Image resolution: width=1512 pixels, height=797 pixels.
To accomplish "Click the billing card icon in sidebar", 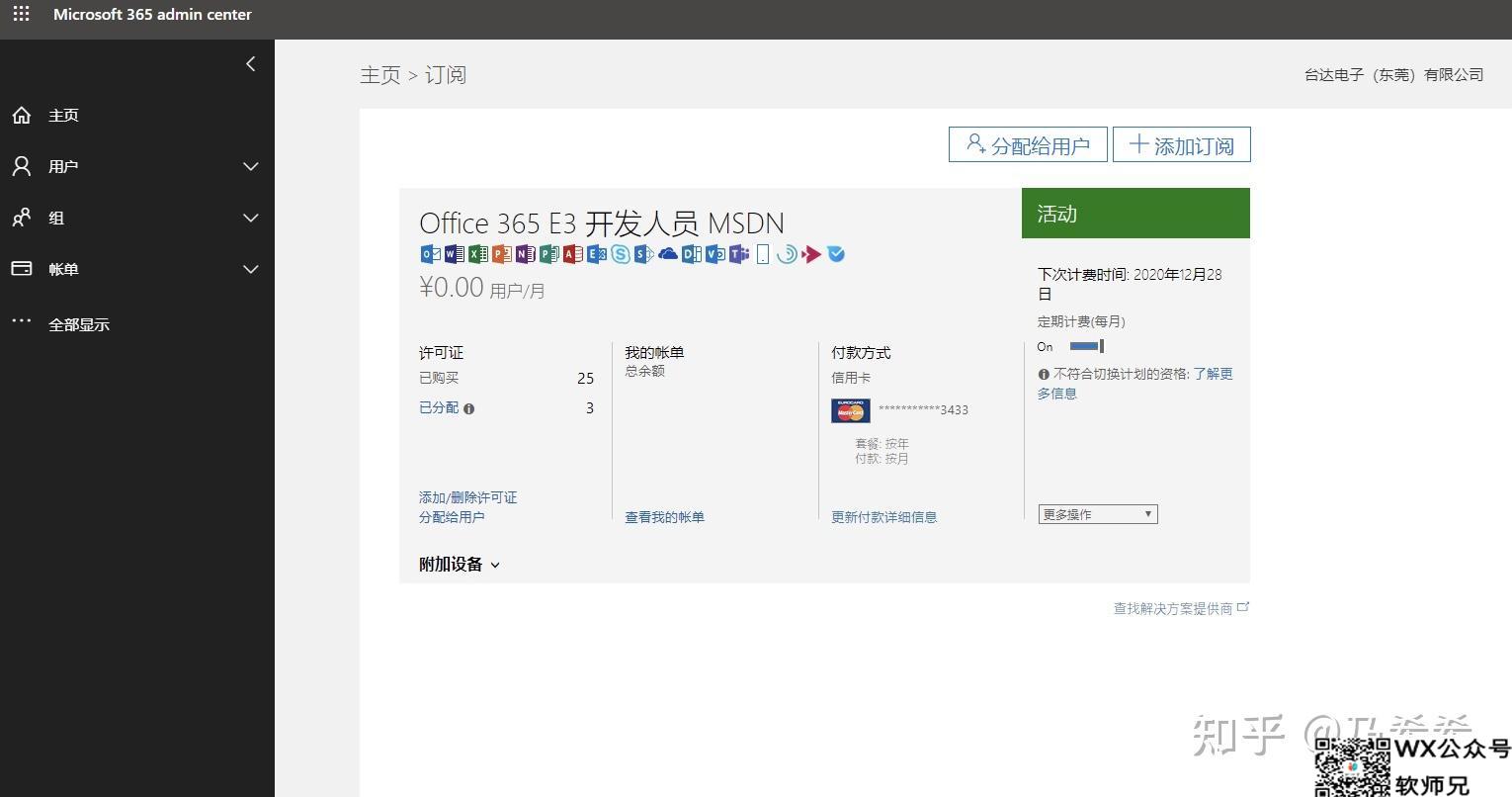I will pyautogui.click(x=22, y=269).
